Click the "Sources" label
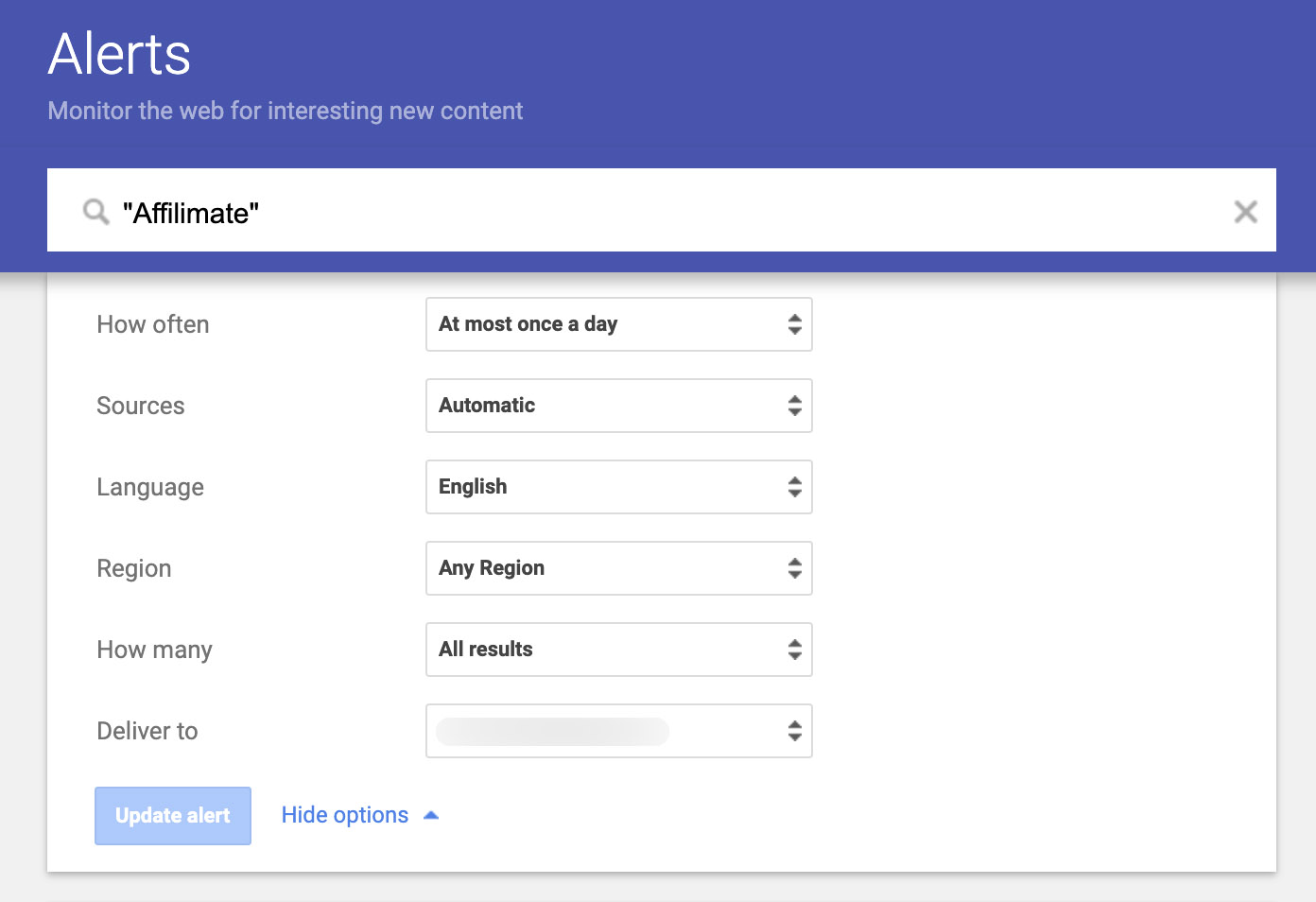1316x902 pixels. [x=141, y=406]
